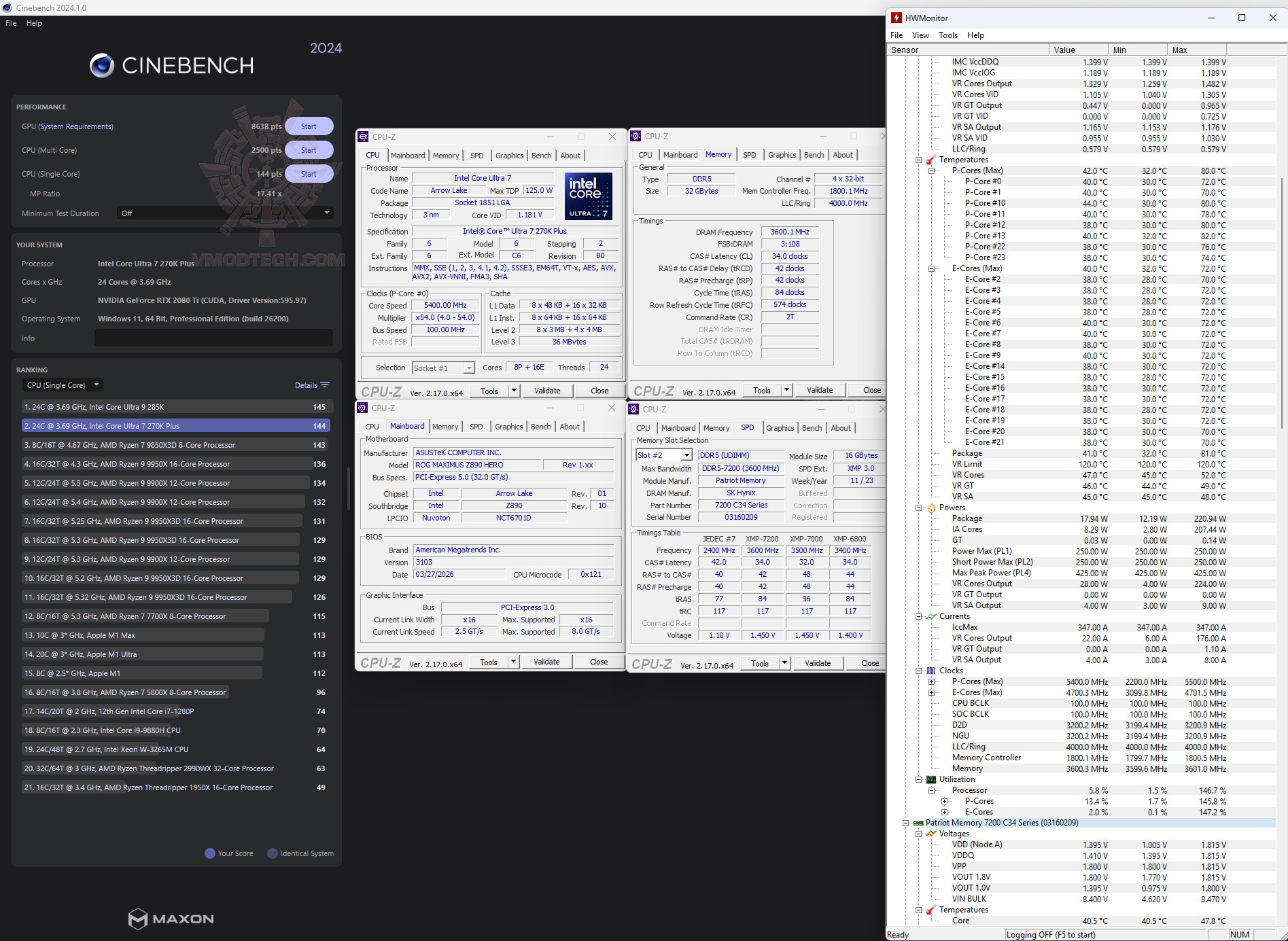The image size is (1288, 941).
Task: Select the Short Power Max (PL2) row in HWMonitor
Action: 1082,562
